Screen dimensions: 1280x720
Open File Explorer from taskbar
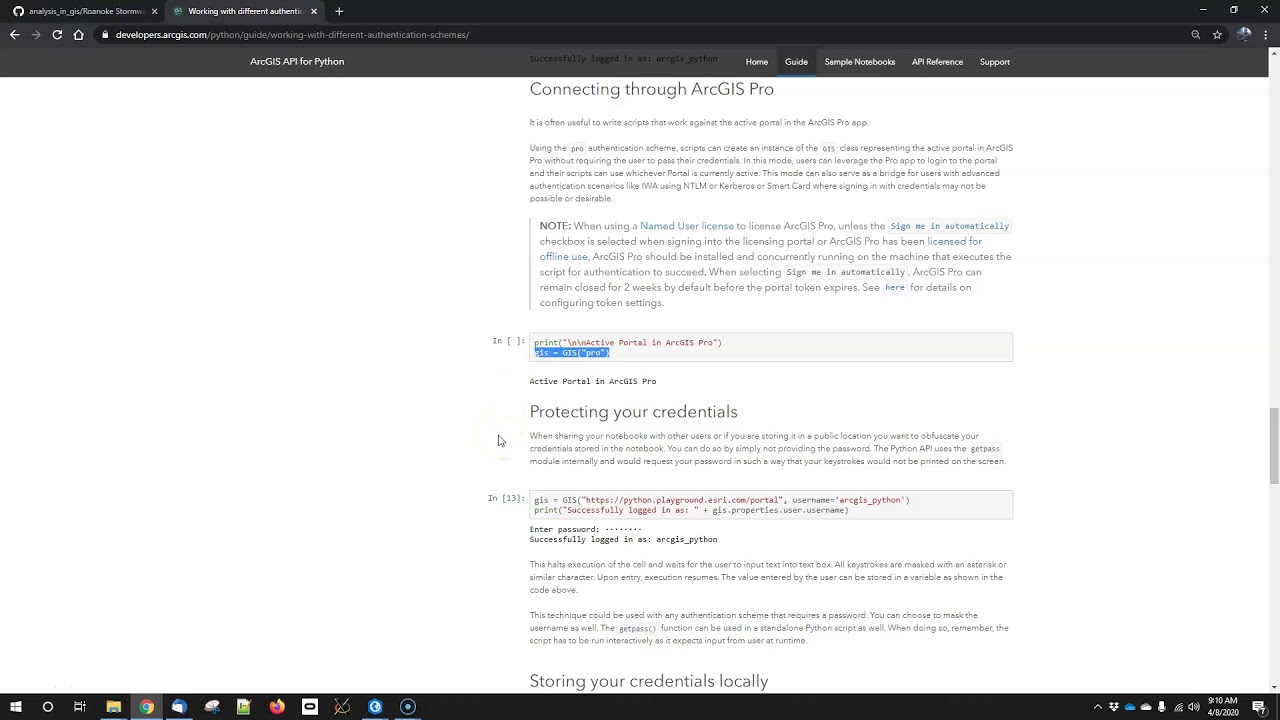[114, 707]
